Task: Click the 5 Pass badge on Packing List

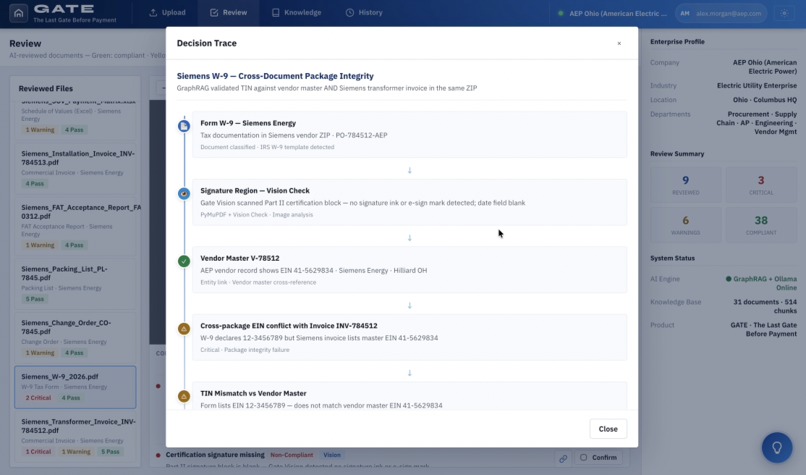Action: pyautogui.click(x=35, y=299)
